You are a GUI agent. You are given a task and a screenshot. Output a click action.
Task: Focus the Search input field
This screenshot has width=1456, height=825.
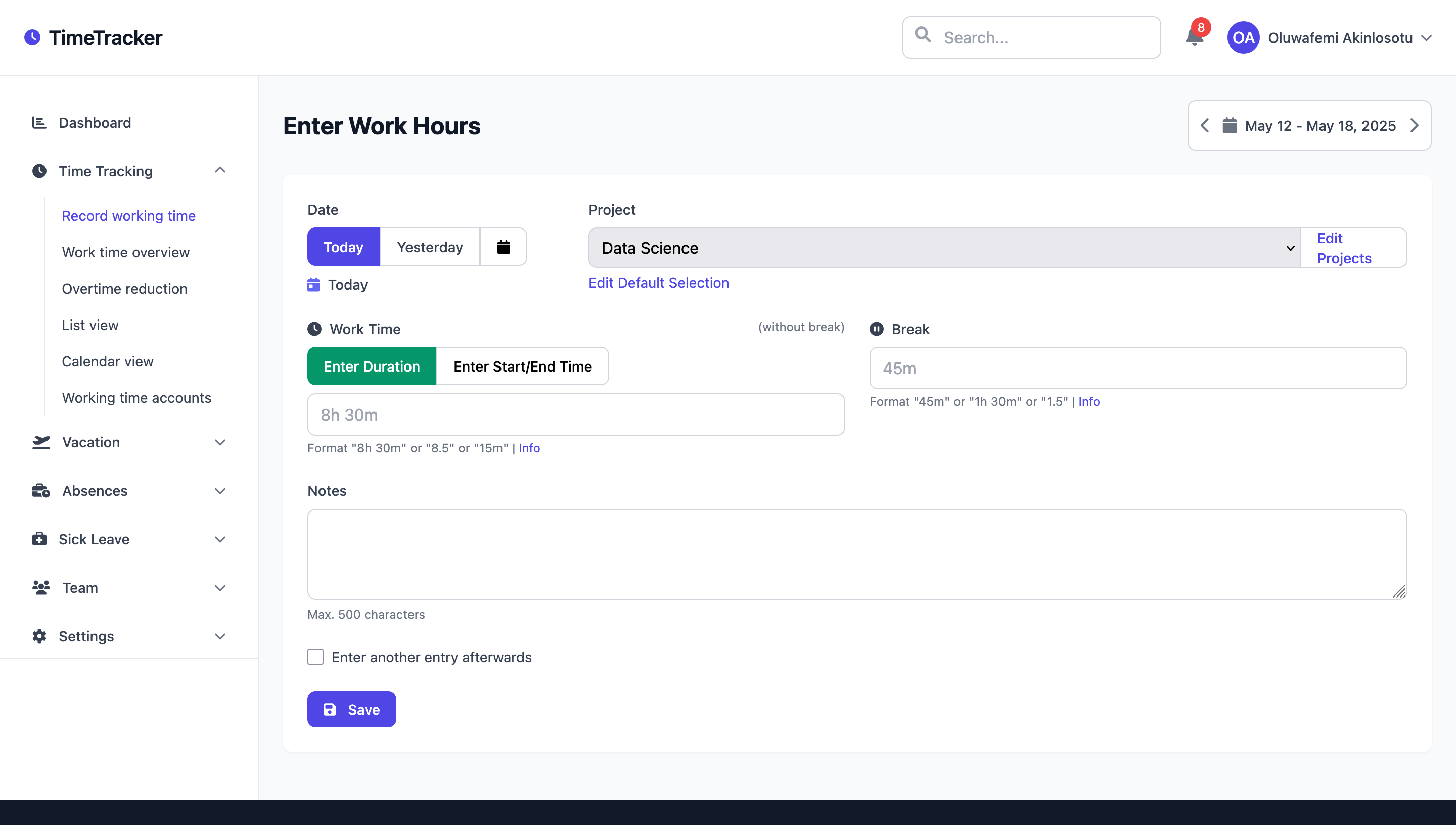click(x=1032, y=37)
